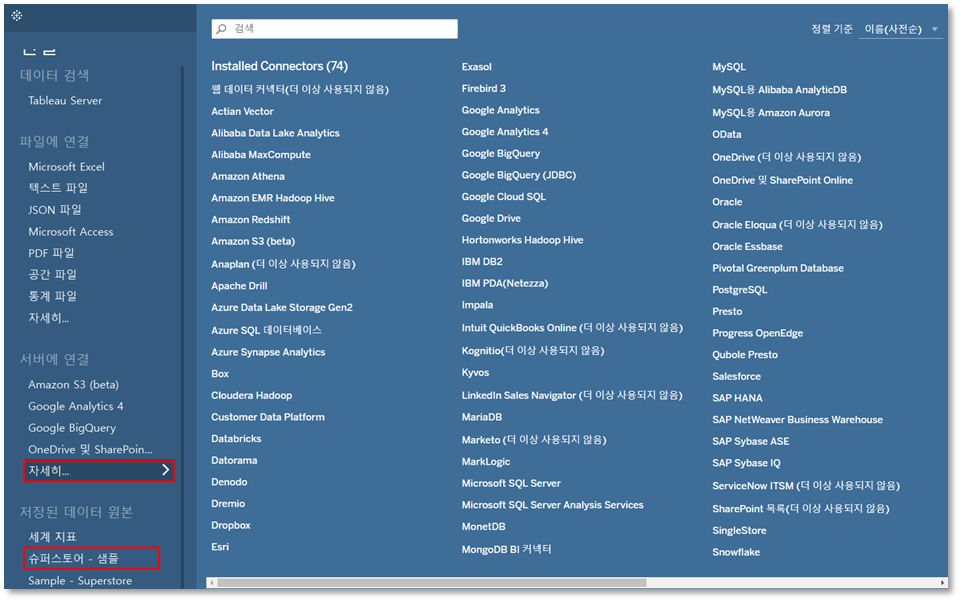Select Box connector
The height and width of the screenshot is (602, 961).
click(x=220, y=374)
